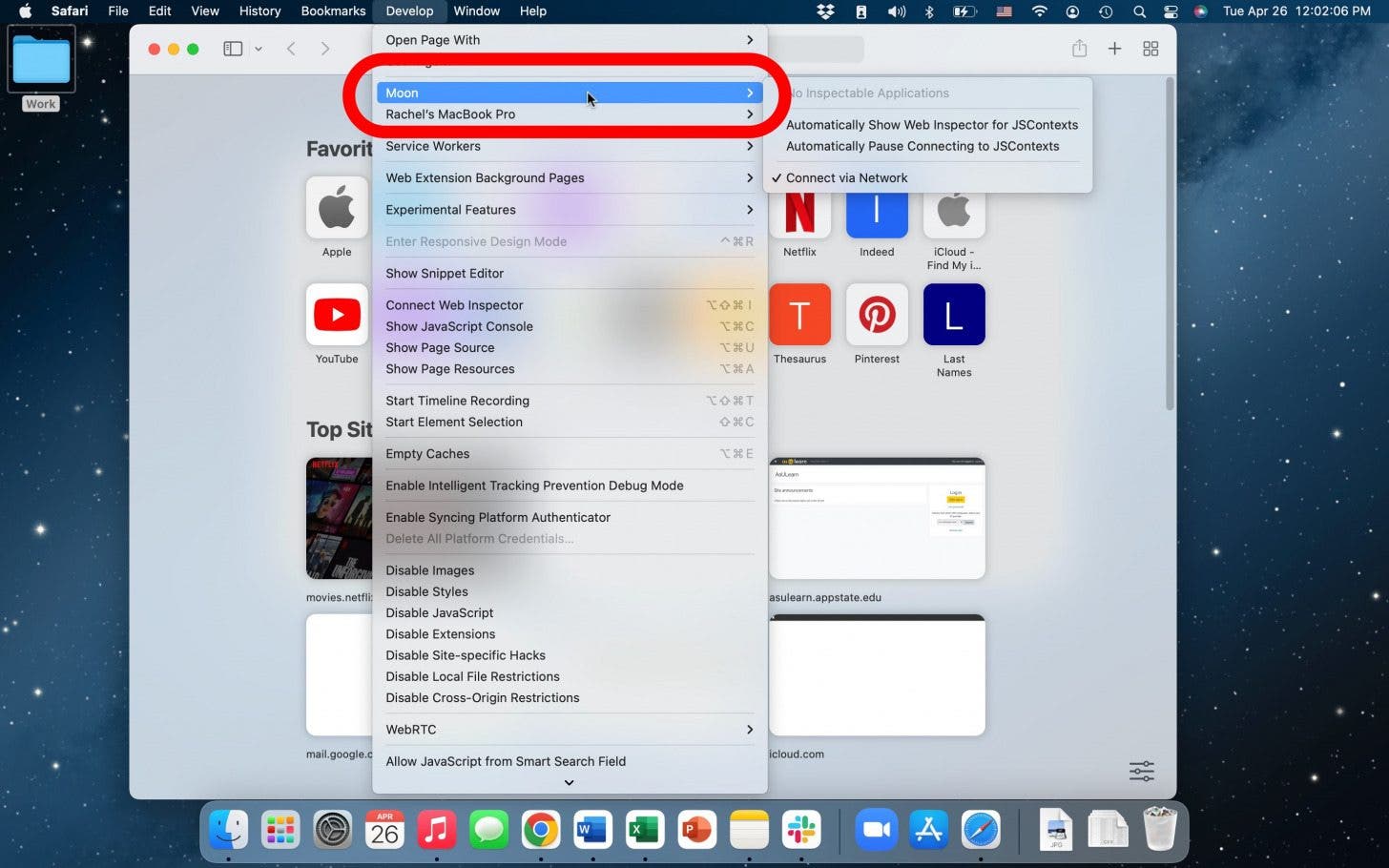
Task: Click the Share button in toolbar
Action: click(x=1079, y=49)
